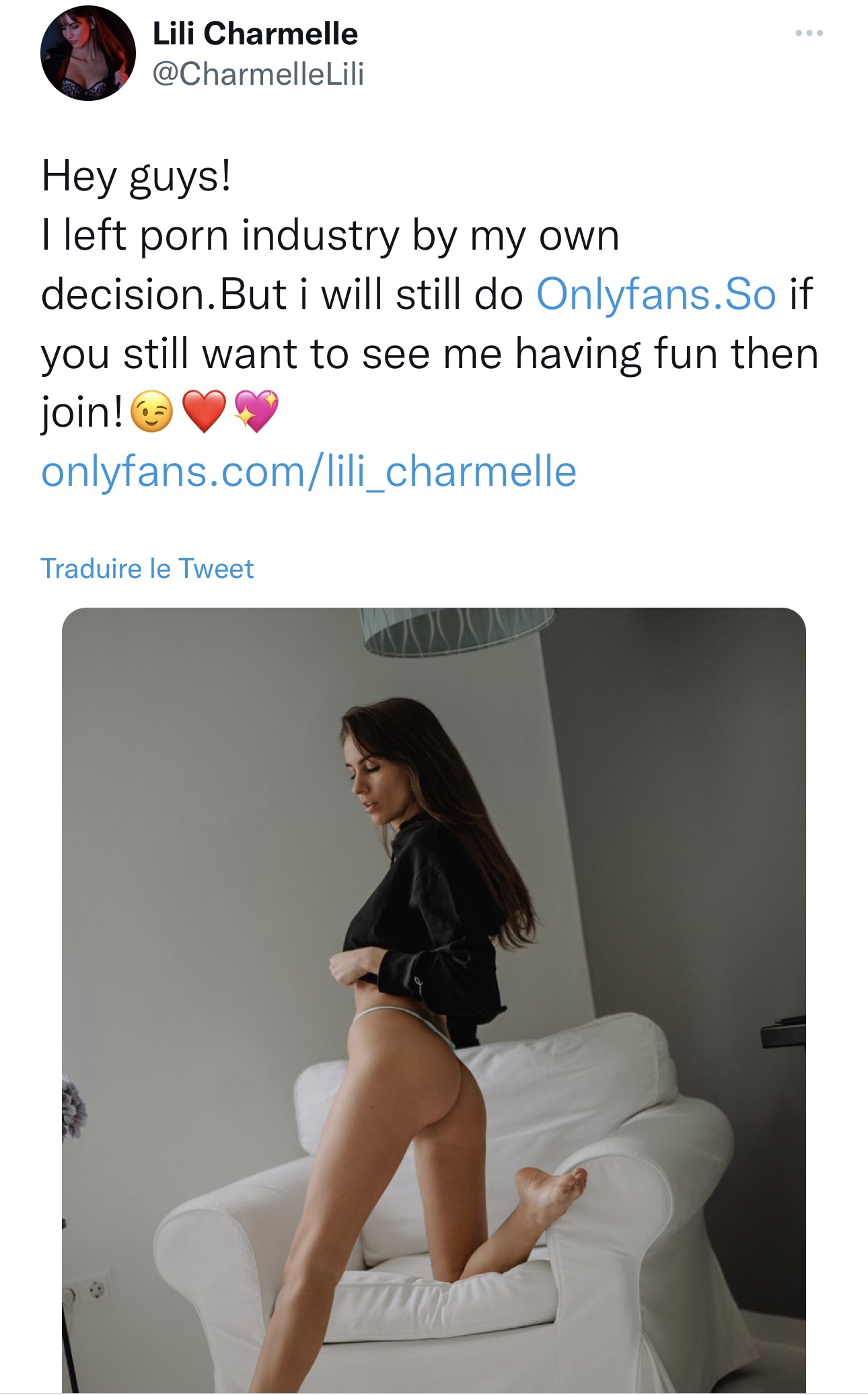868x1395 pixels.
Task: Open Lili Charmelle's profile via display name
Action: [255, 34]
